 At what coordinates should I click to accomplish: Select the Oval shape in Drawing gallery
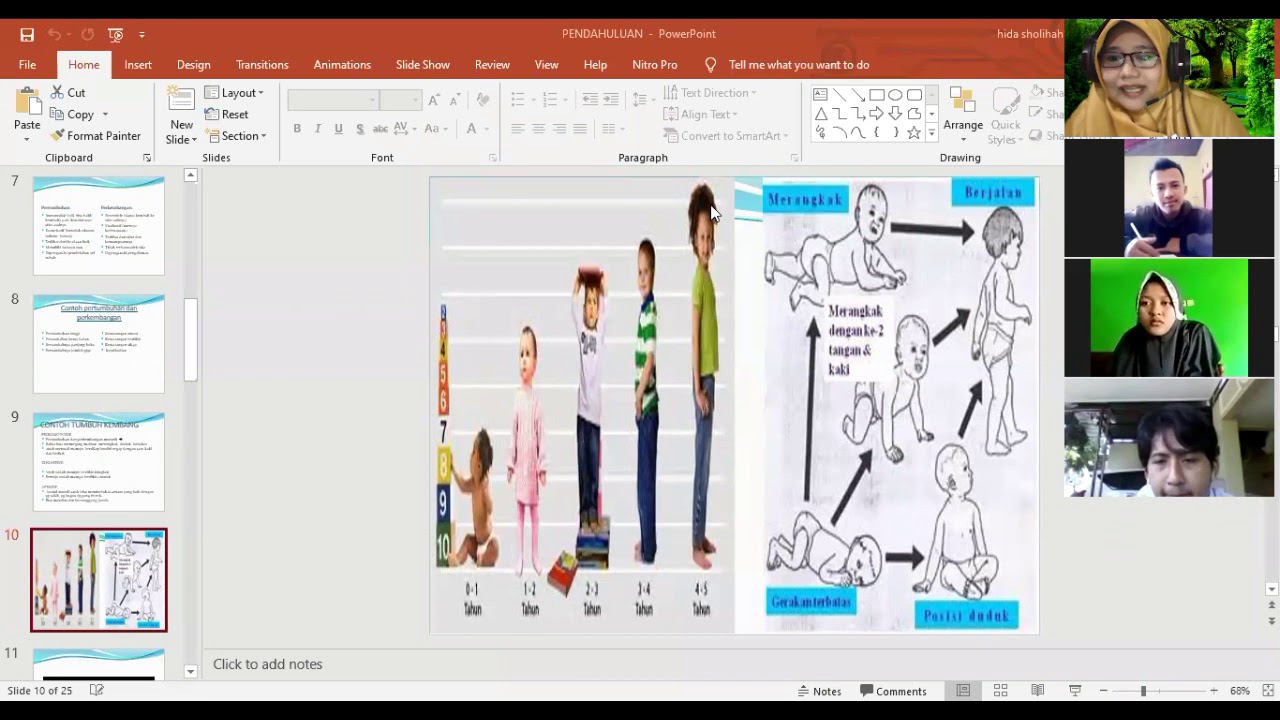pos(895,95)
